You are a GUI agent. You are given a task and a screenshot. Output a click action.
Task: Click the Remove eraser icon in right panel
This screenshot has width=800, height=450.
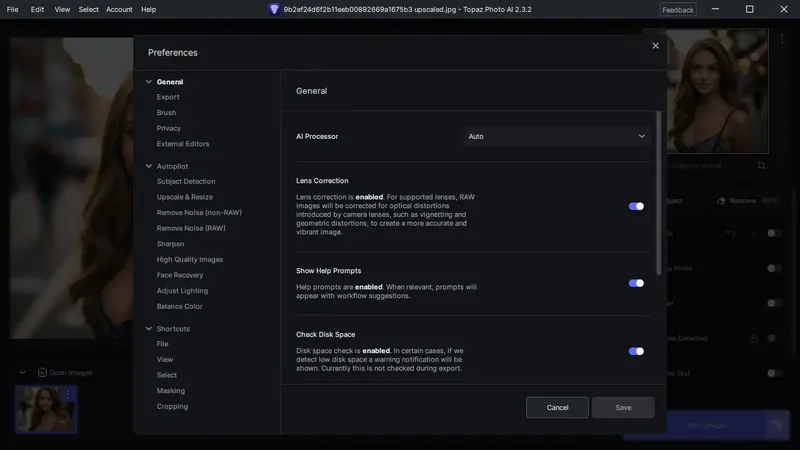tap(721, 201)
